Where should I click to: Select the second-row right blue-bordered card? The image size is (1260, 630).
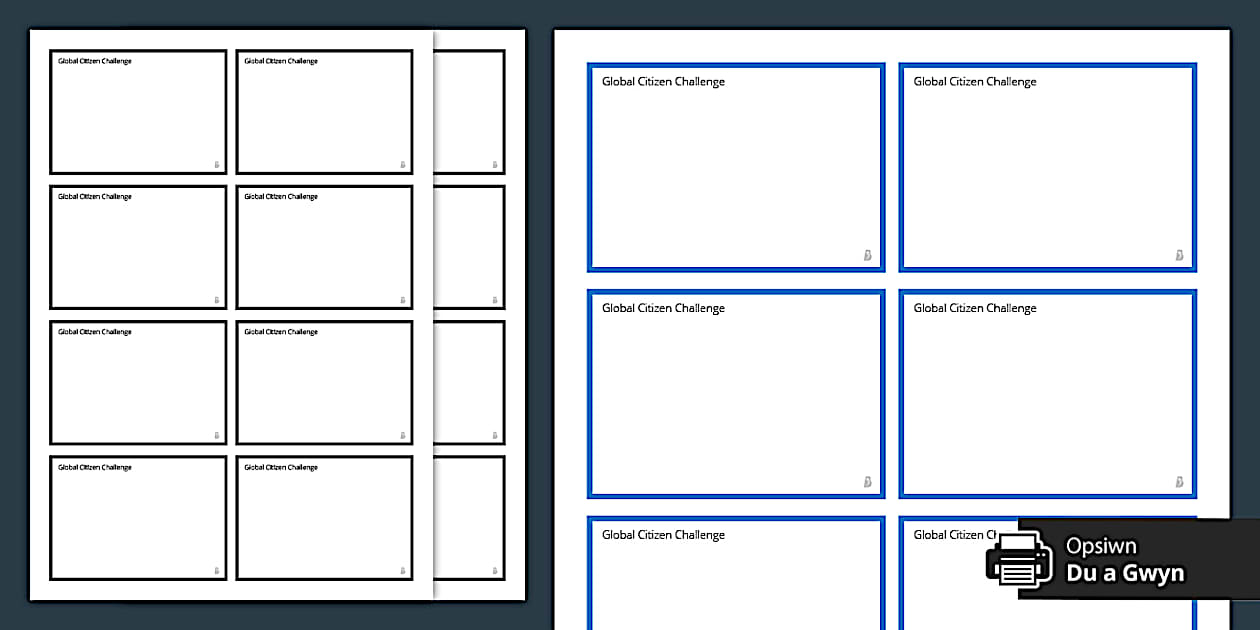pyautogui.click(x=1047, y=394)
